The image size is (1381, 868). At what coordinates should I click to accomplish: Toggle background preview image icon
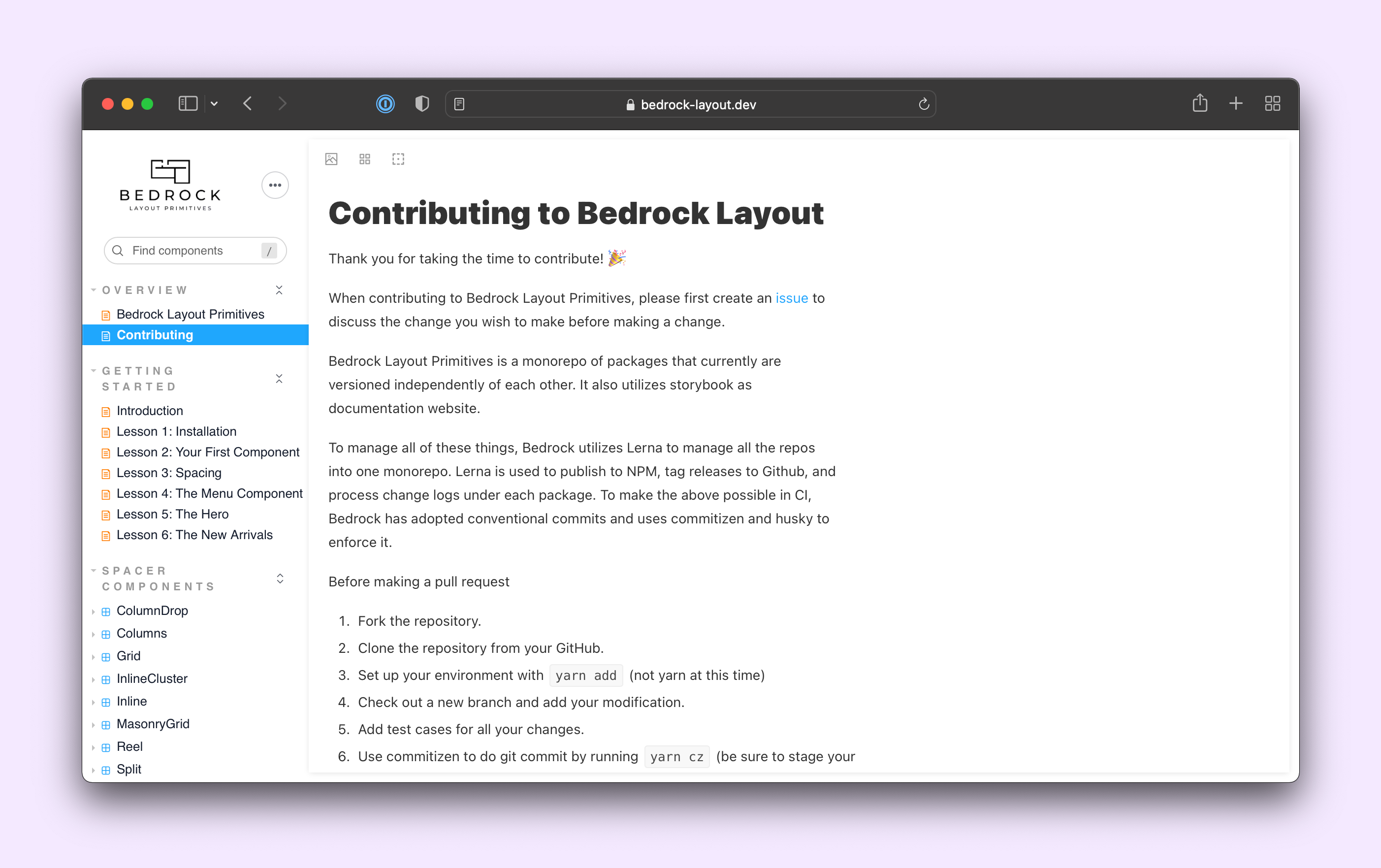(331, 159)
